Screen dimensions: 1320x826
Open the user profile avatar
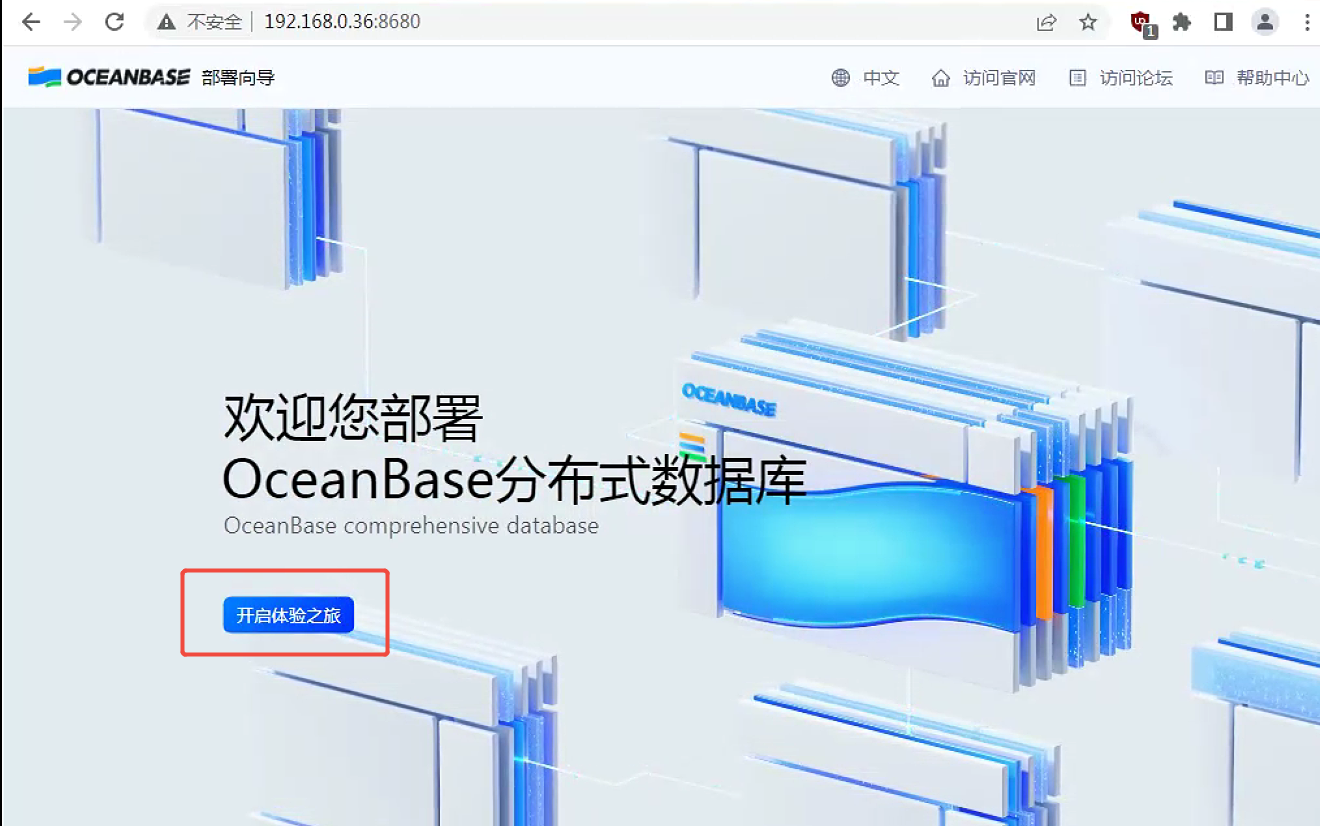[x=1266, y=22]
